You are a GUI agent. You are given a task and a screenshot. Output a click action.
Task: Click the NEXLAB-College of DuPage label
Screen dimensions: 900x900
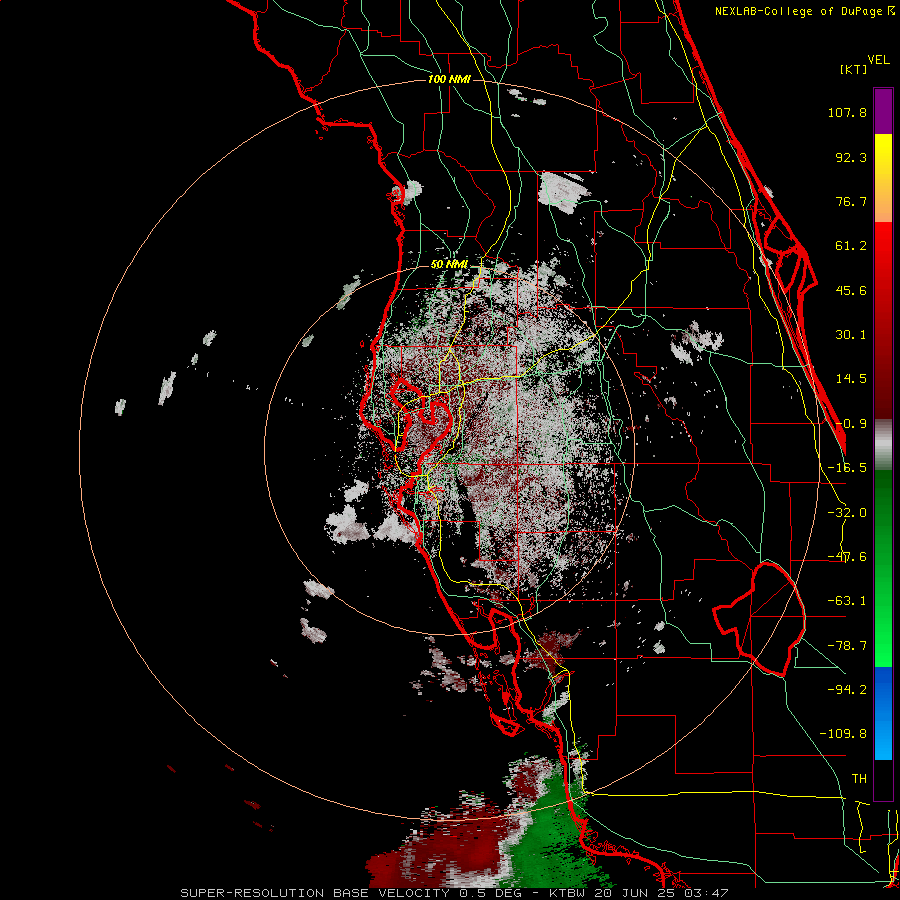pos(804,11)
